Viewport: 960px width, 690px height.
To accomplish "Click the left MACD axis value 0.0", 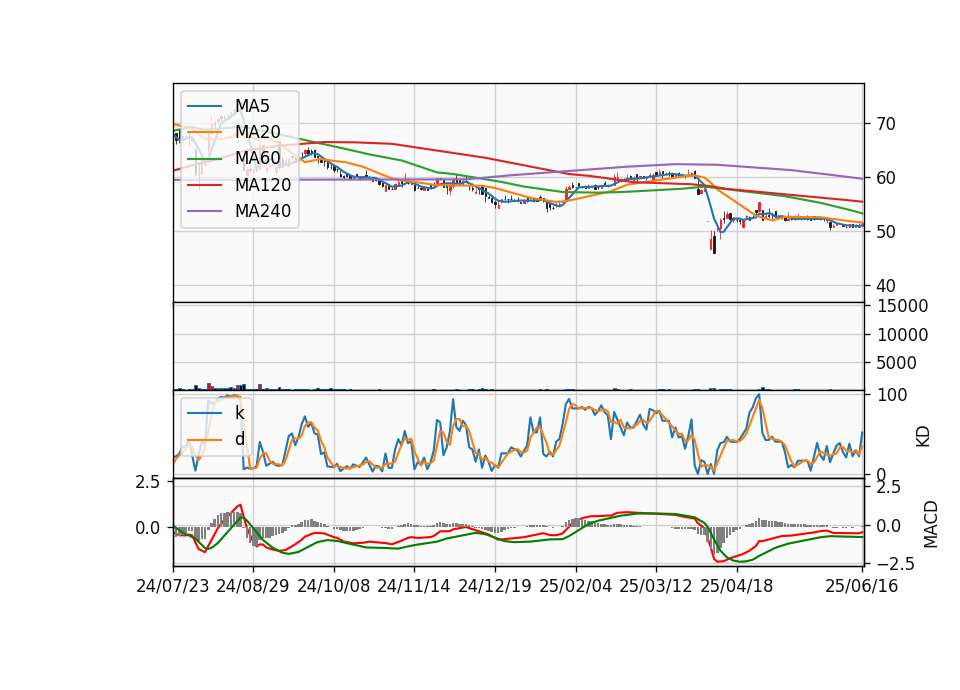I will click(x=148, y=528).
